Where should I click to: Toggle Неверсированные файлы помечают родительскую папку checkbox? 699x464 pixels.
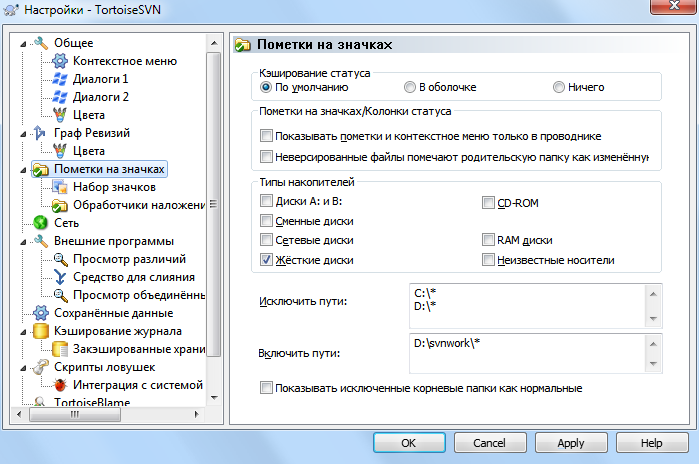(x=266, y=156)
